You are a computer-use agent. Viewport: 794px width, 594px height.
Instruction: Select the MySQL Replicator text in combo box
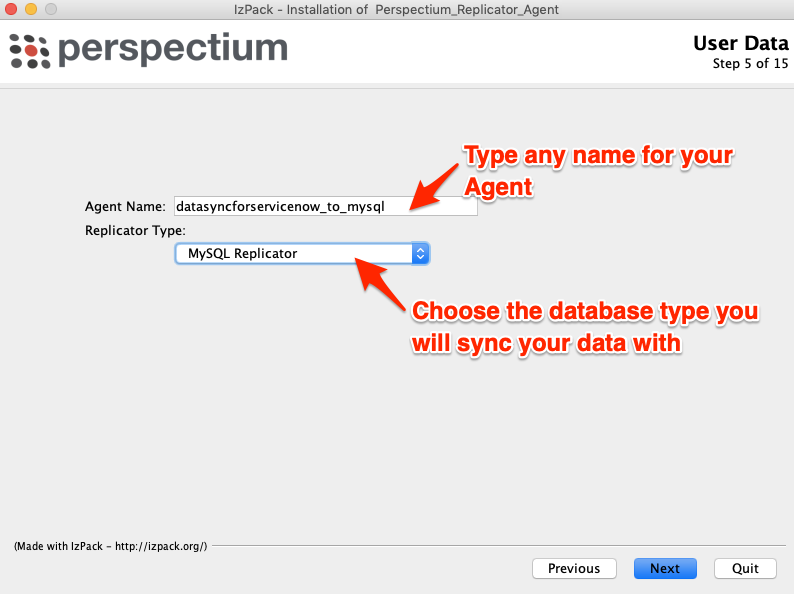243,253
